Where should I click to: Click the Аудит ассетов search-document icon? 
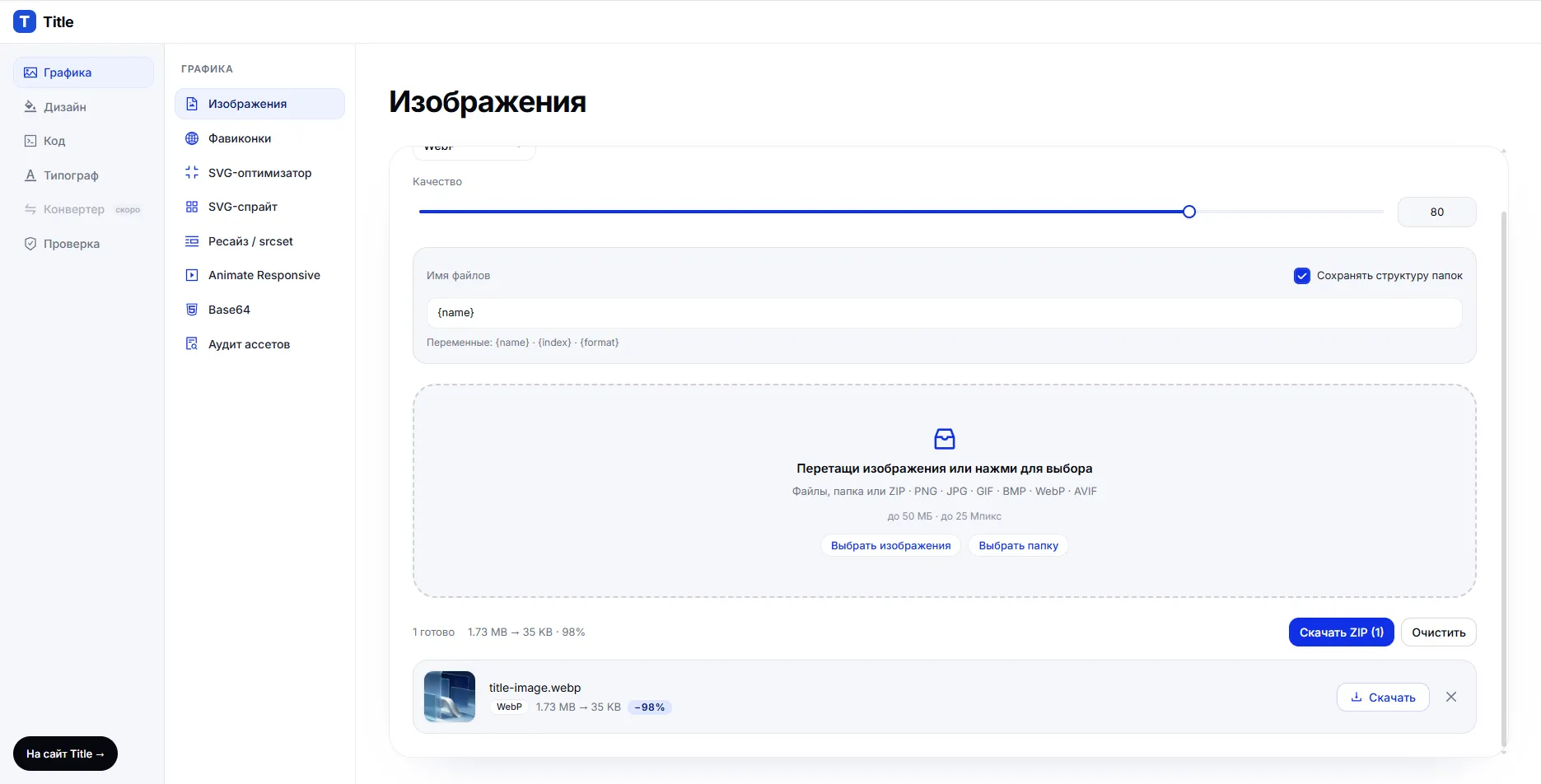[x=192, y=344]
